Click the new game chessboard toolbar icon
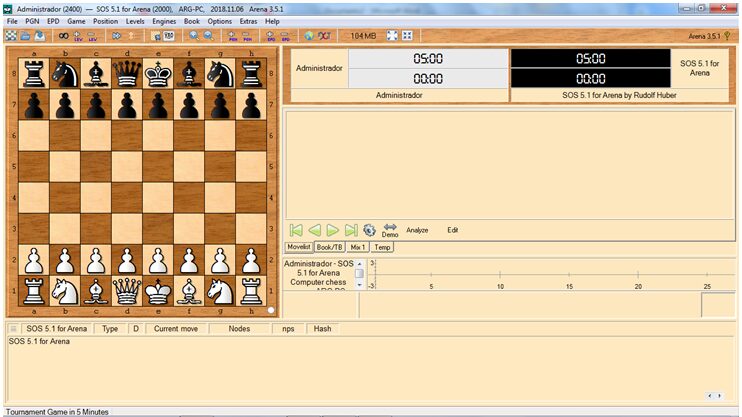The image size is (742, 417). click(11, 35)
